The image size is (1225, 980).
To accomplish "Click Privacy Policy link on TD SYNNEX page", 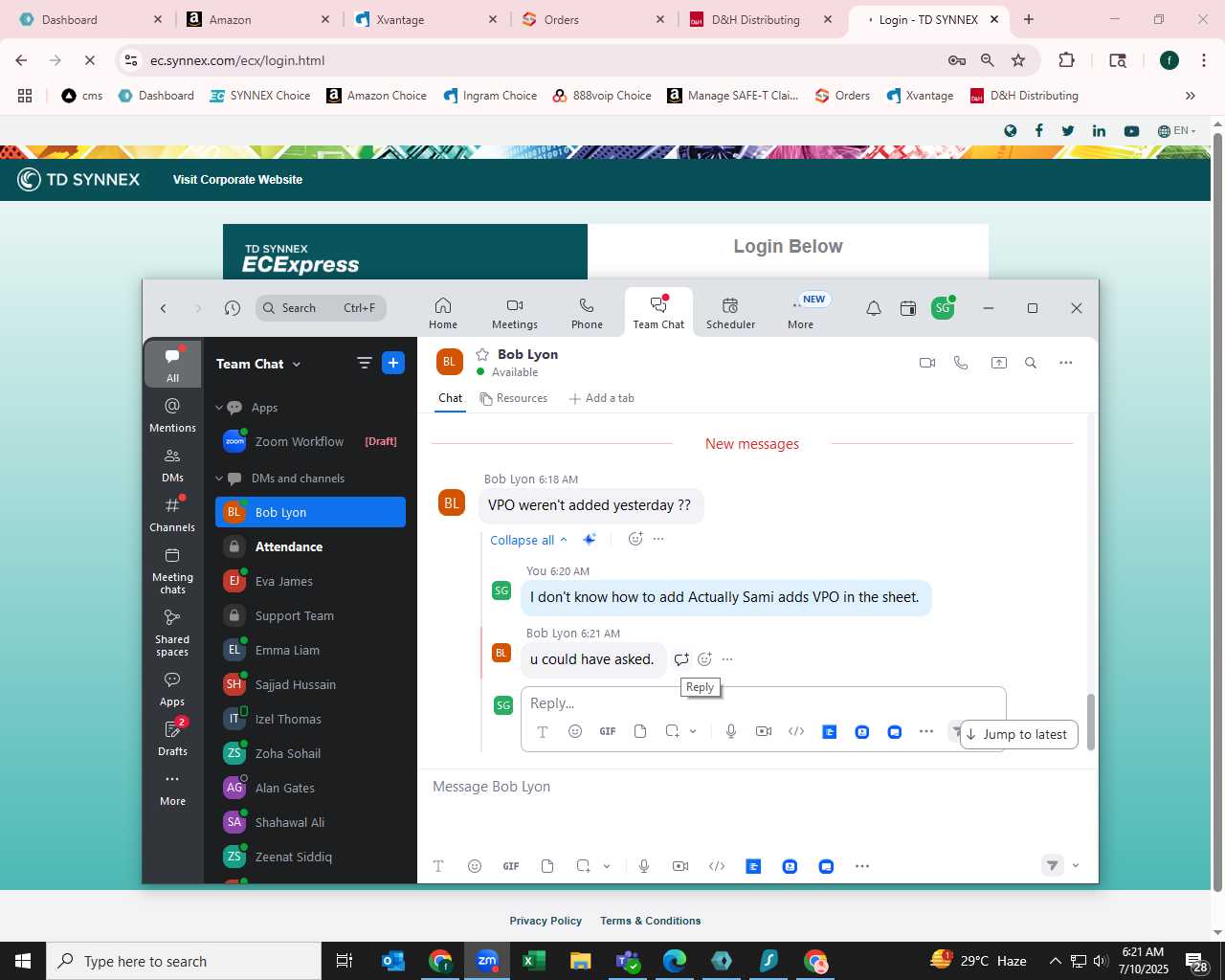I will point(546,921).
